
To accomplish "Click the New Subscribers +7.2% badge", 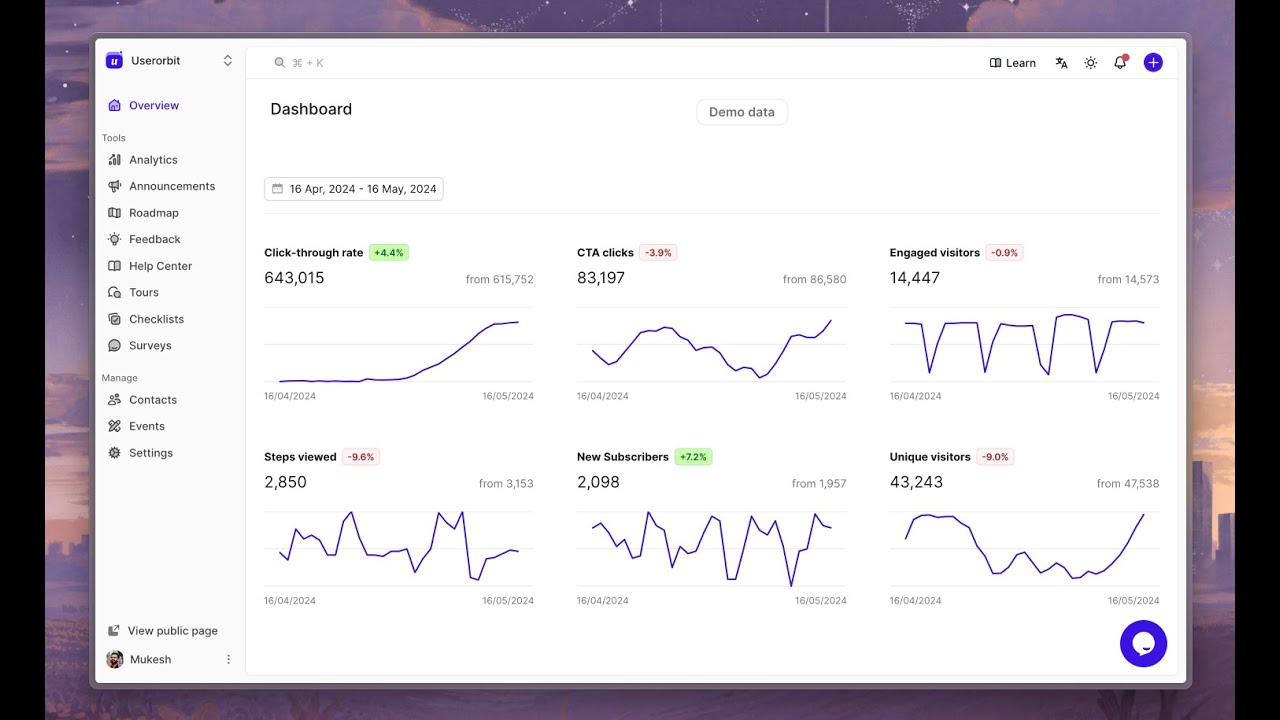I will 693,457.
